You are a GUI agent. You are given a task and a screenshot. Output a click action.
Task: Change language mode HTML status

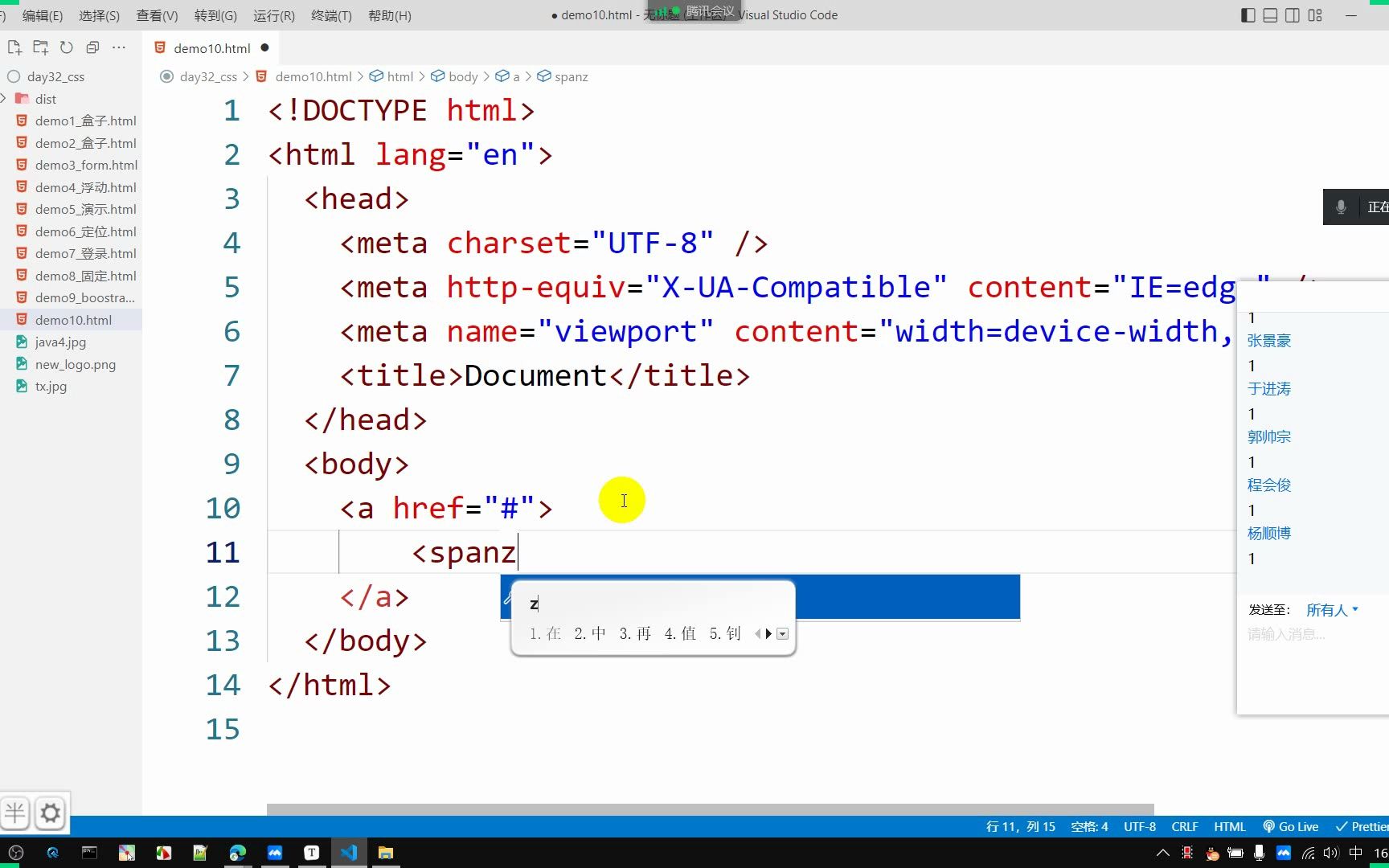pos(1230,826)
